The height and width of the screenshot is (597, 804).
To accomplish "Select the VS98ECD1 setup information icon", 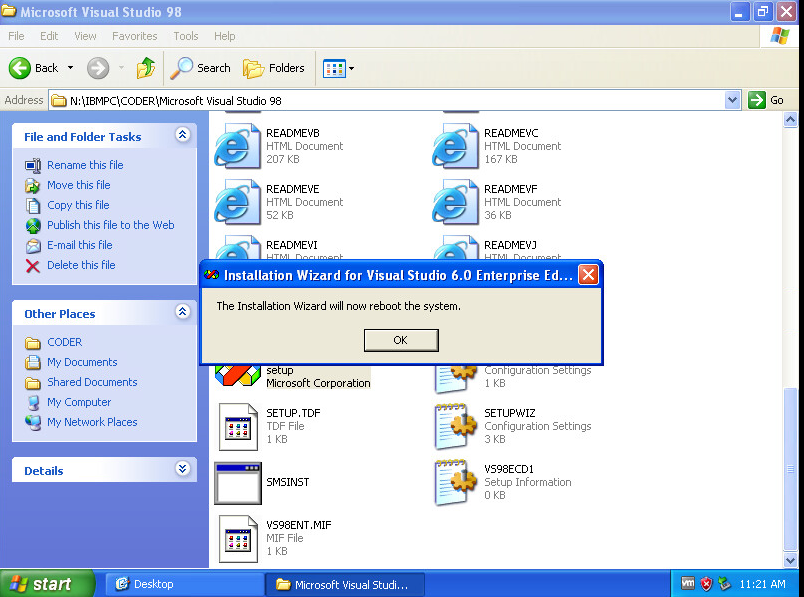I will pyautogui.click(x=456, y=483).
